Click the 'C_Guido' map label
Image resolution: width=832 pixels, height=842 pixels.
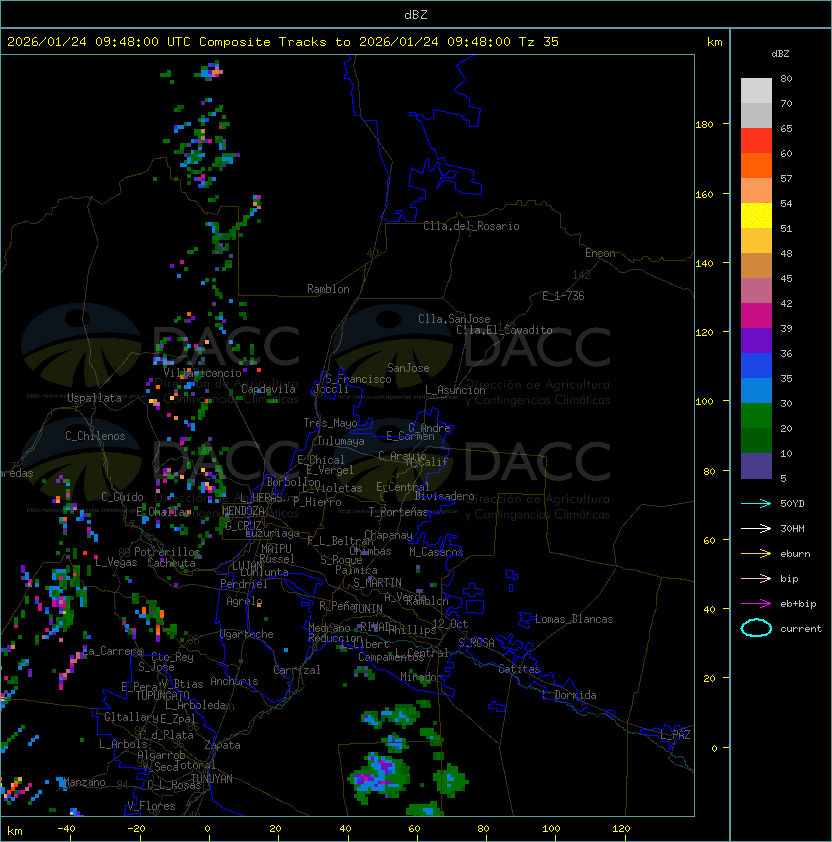click(x=122, y=497)
